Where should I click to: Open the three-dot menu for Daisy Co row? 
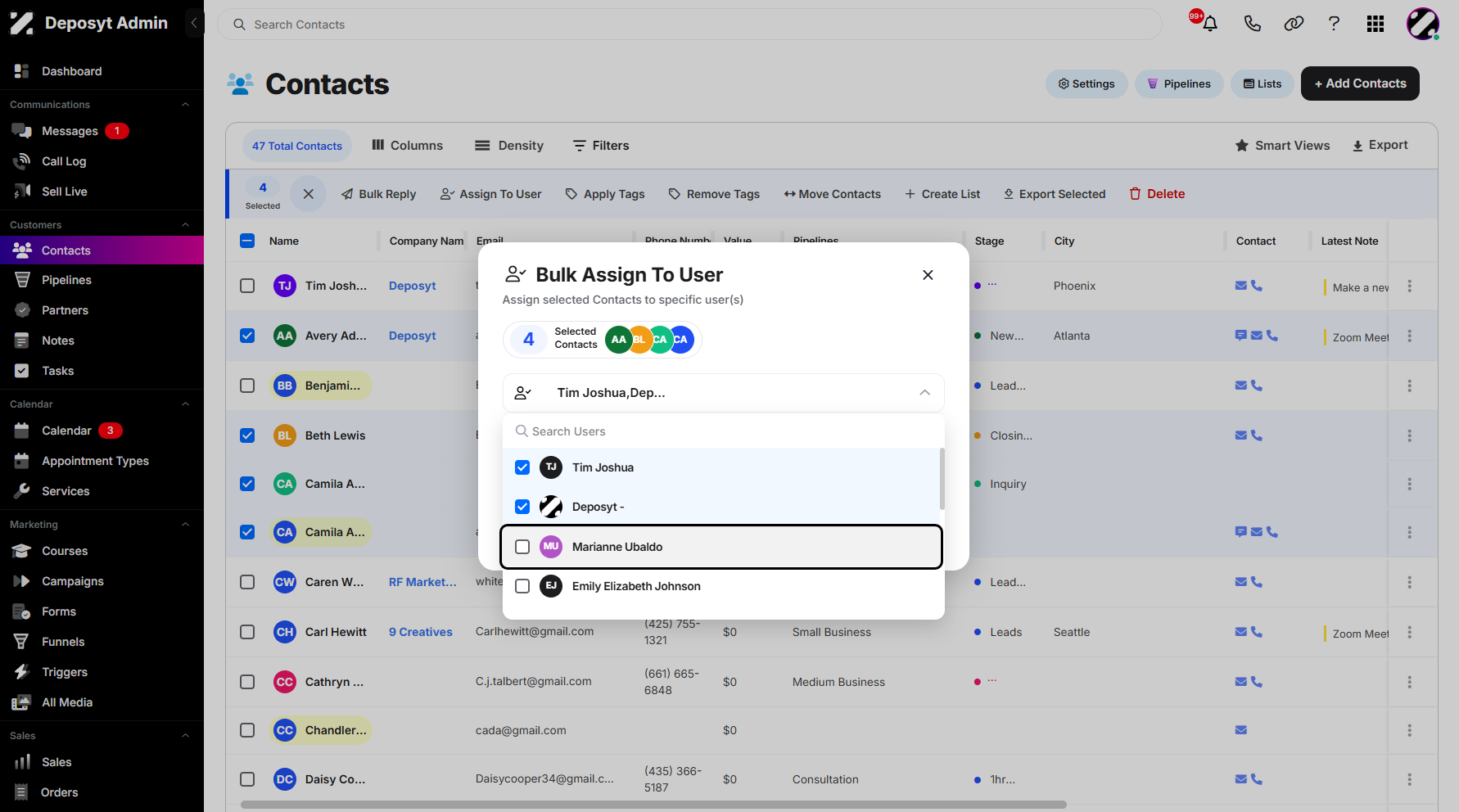pos(1409,779)
